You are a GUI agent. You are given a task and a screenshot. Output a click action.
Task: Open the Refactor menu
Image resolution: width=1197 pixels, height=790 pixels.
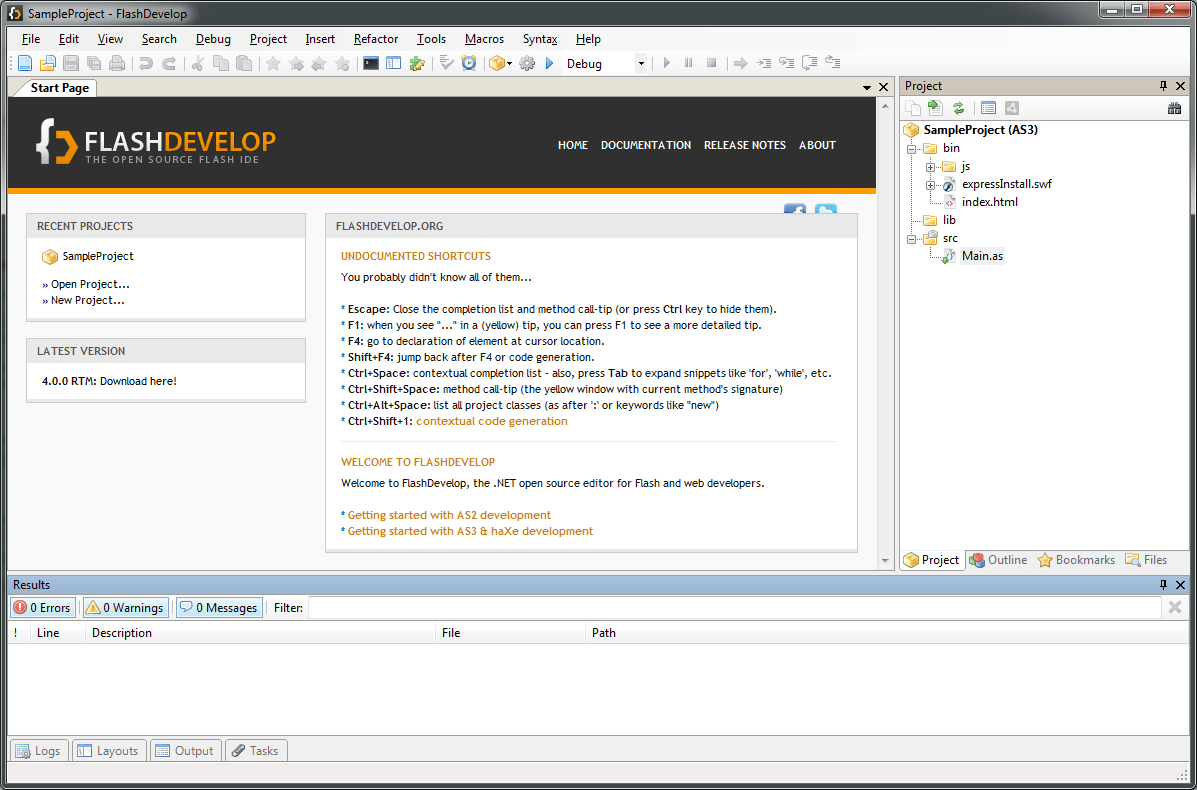(x=375, y=39)
